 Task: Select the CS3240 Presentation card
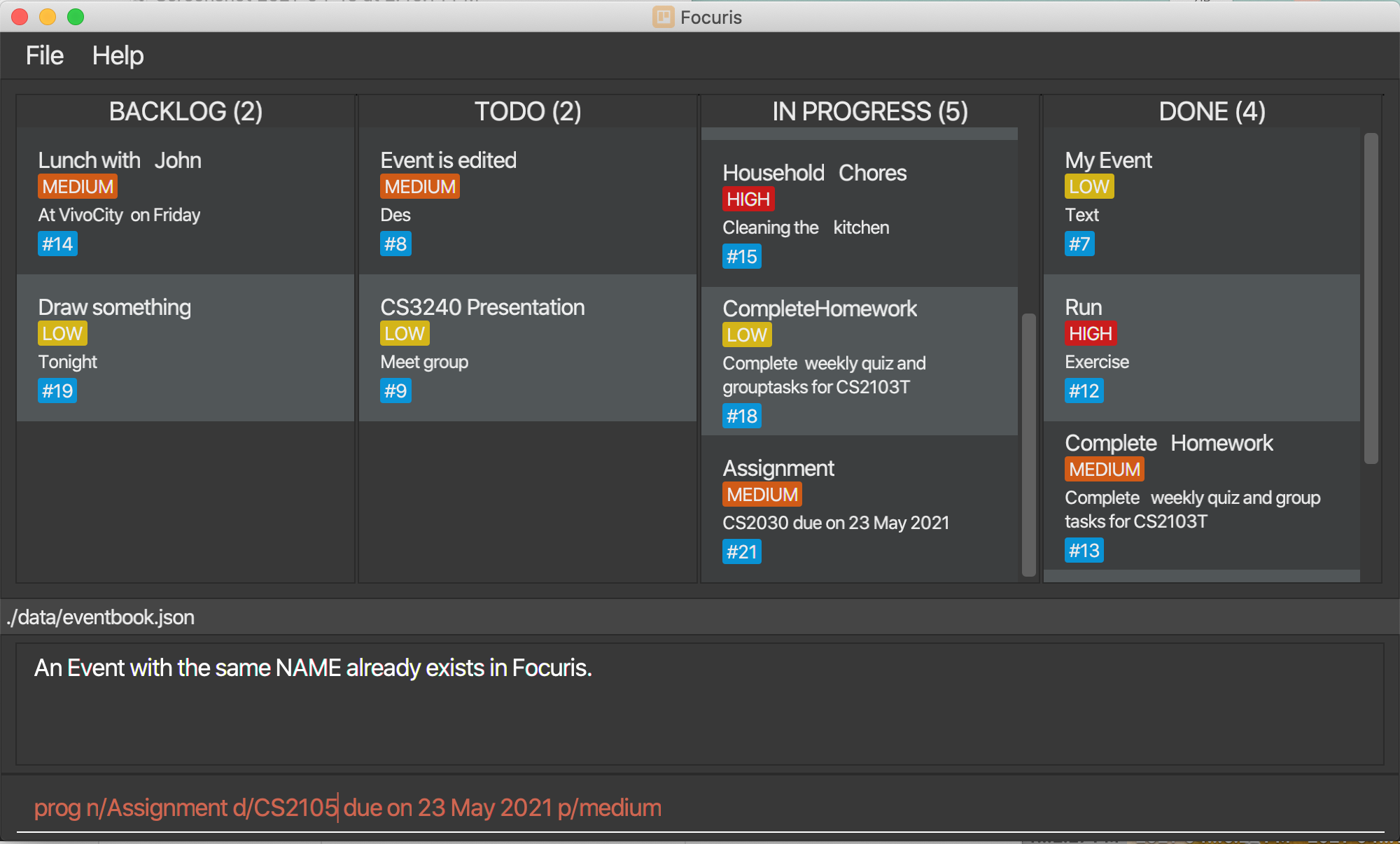click(527, 348)
